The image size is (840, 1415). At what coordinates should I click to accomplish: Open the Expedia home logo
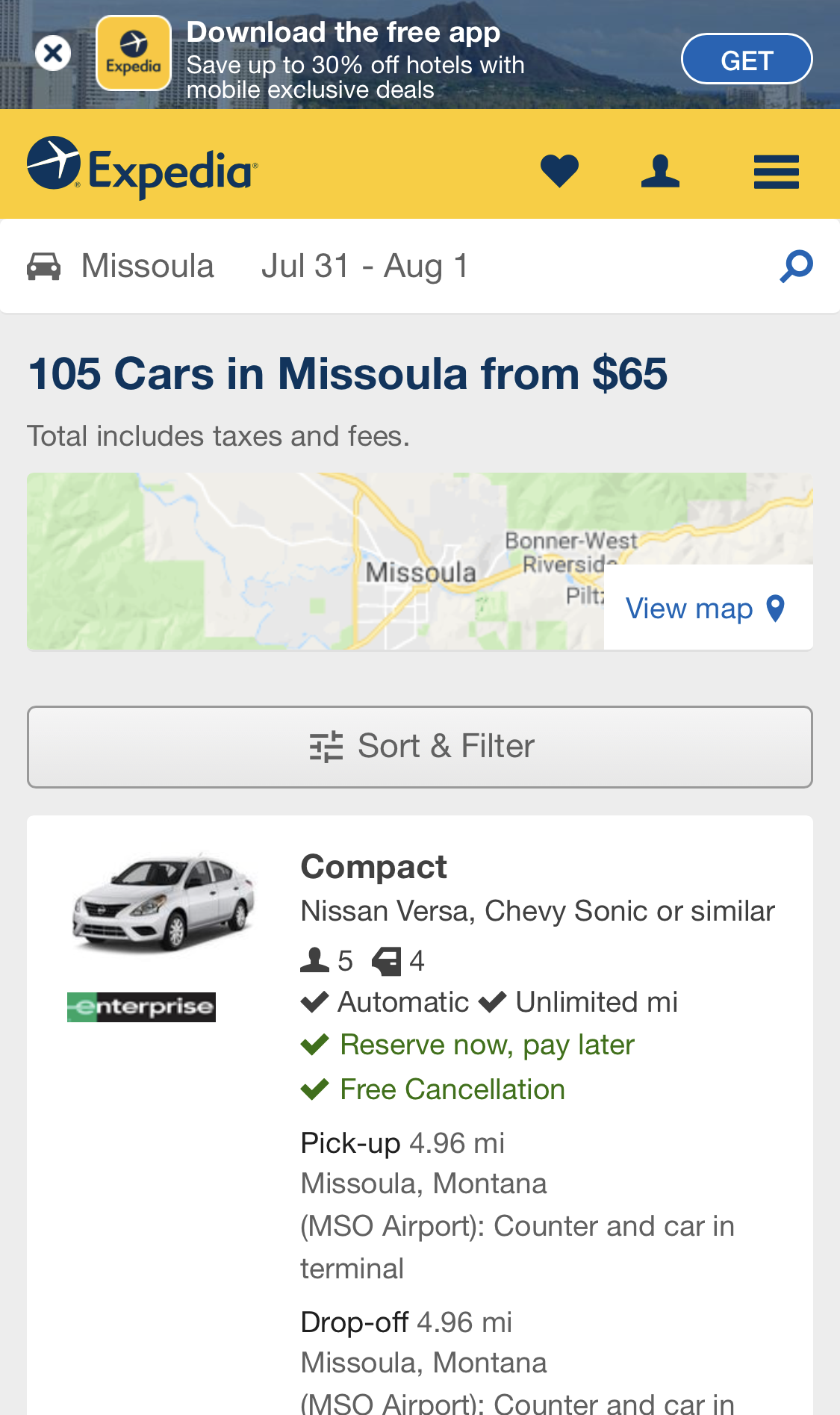pyautogui.click(x=143, y=167)
